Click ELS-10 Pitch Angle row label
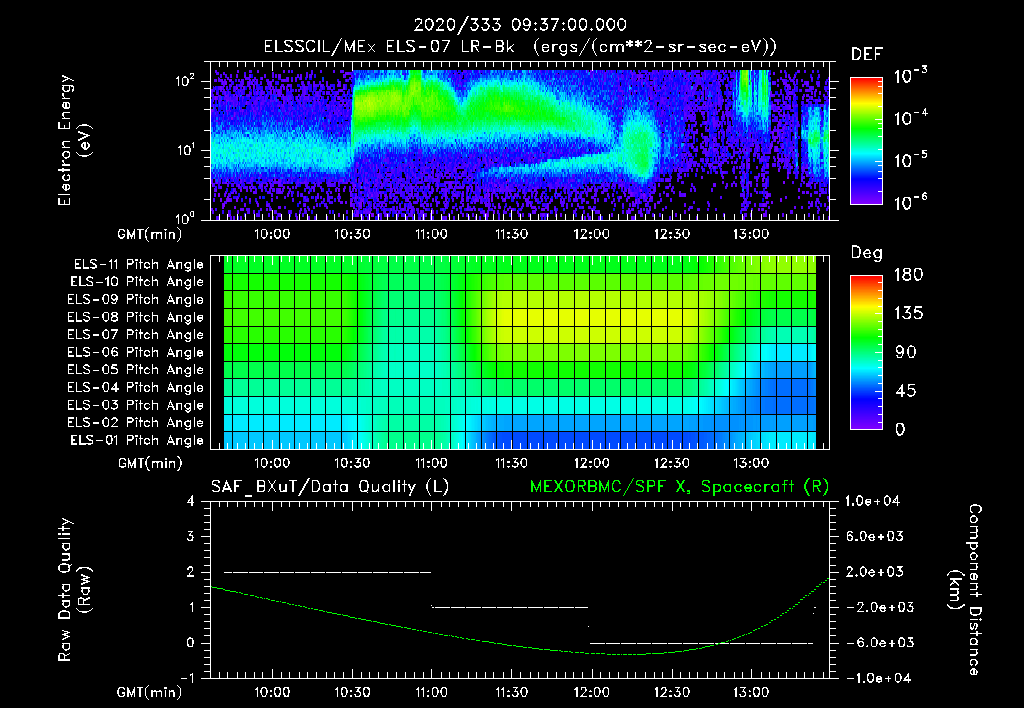Screen dimensions: 1024x708 (137, 282)
